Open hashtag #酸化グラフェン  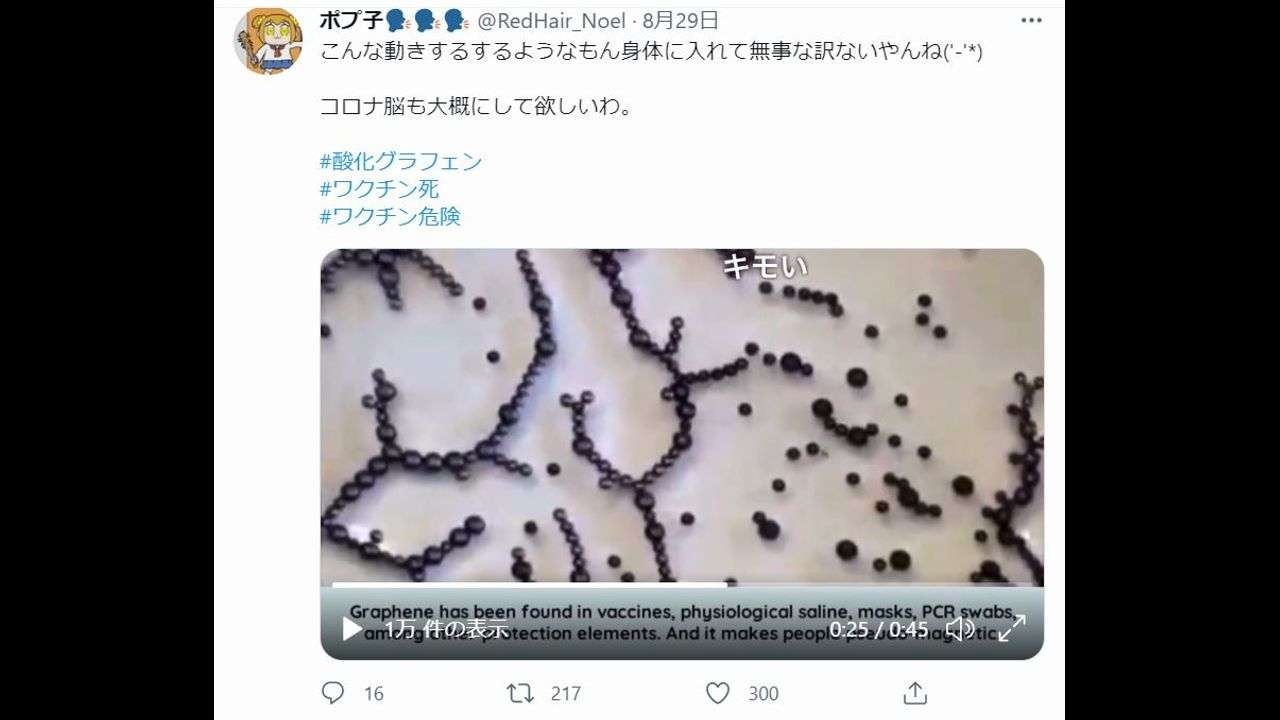401,161
